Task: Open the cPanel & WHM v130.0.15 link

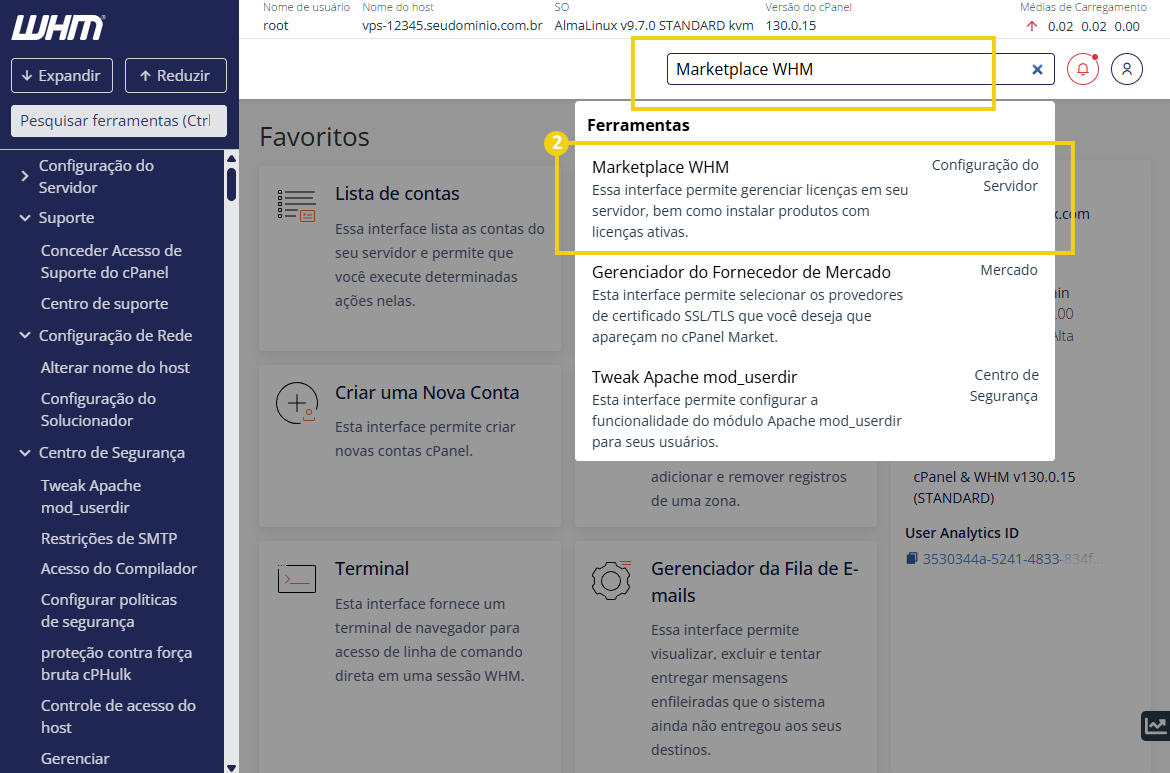Action: coord(994,477)
